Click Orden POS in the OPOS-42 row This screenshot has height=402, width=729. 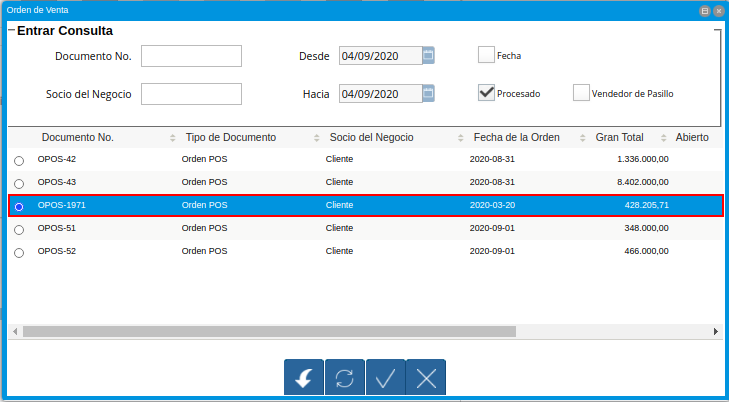(x=205, y=159)
